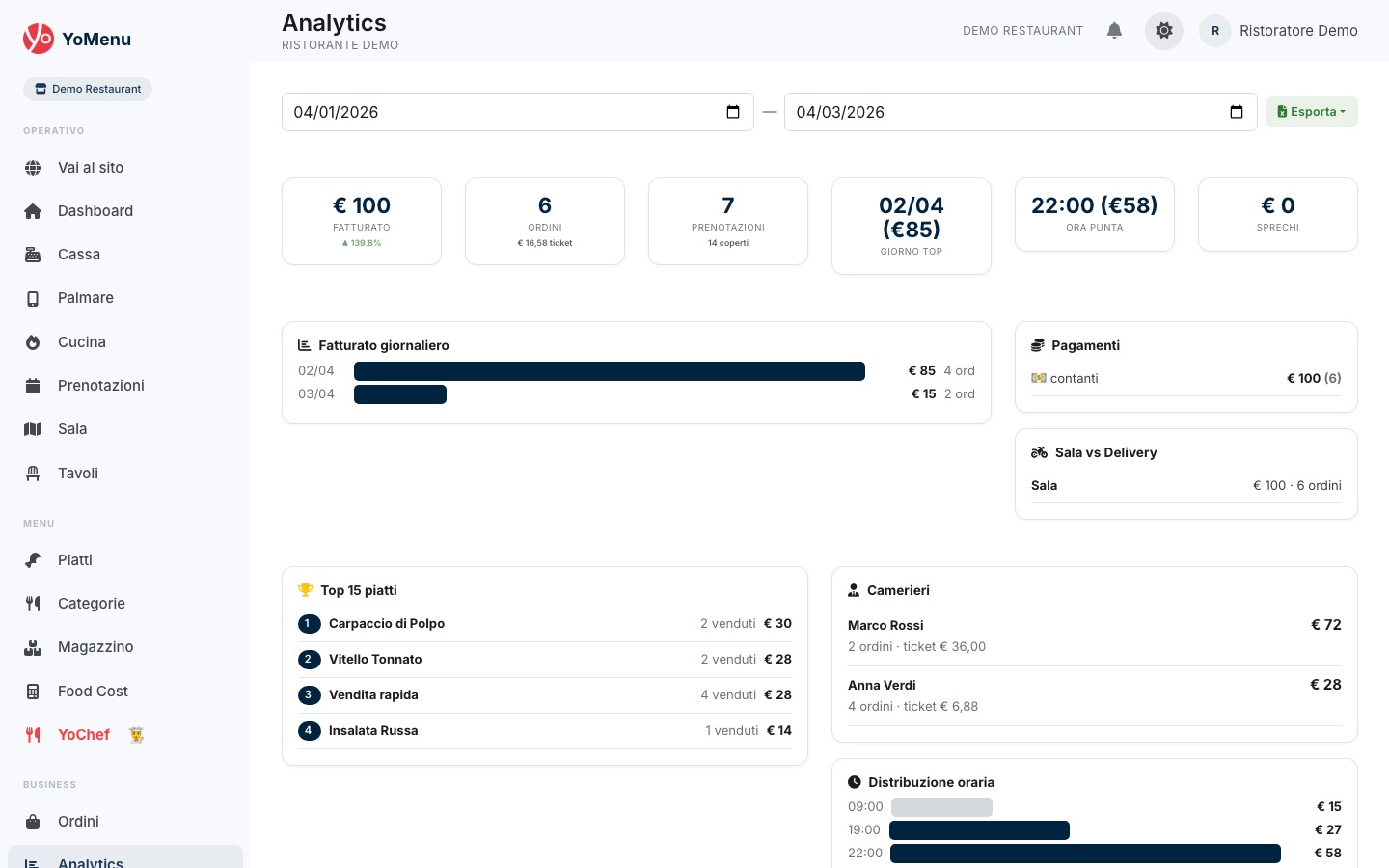The height and width of the screenshot is (868, 1389).
Task: Open settings via the gear icon
Action: [x=1164, y=30]
